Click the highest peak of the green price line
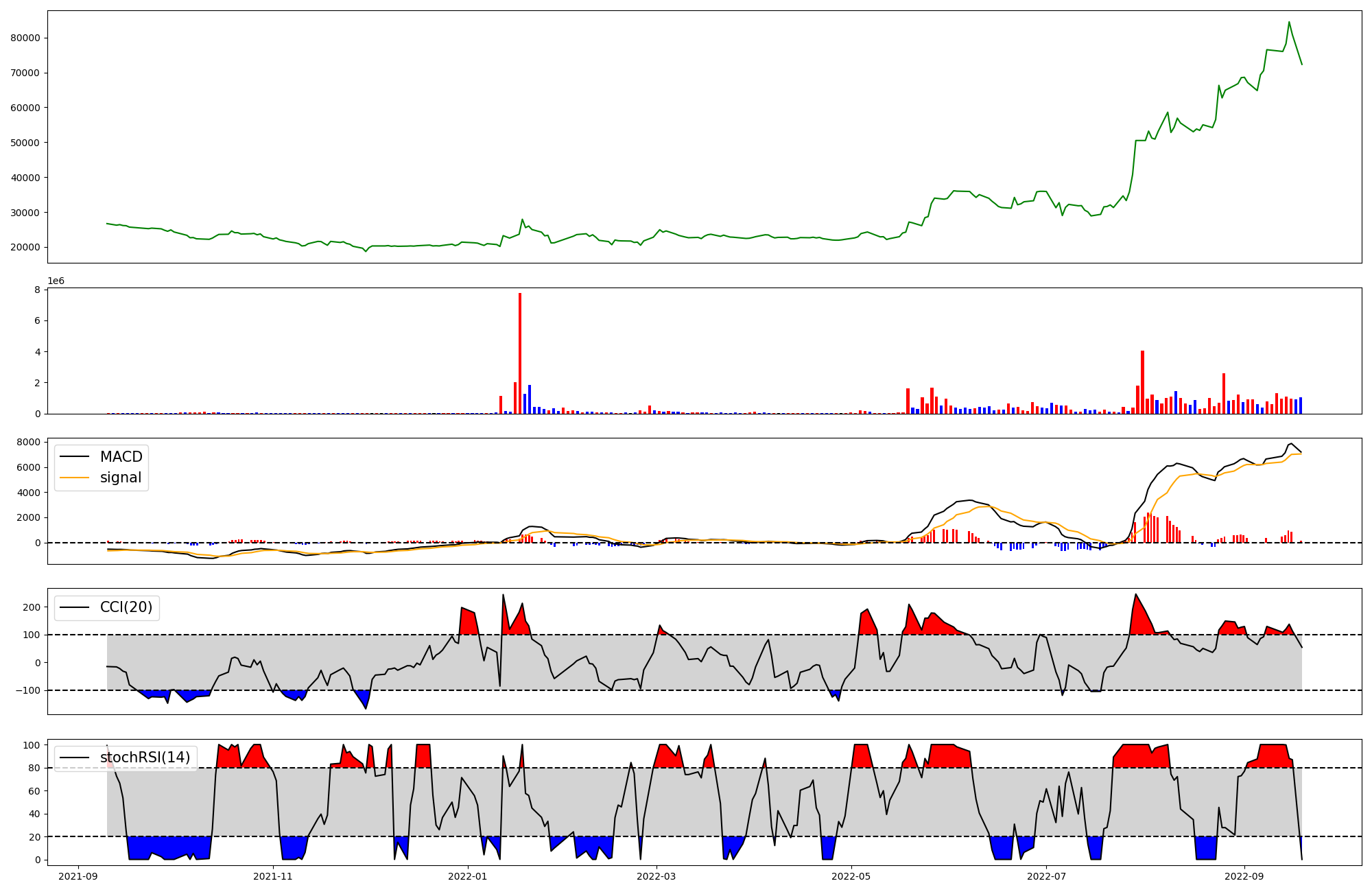Image resolution: width=1372 pixels, height=892 pixels. tap(1289, 23)
